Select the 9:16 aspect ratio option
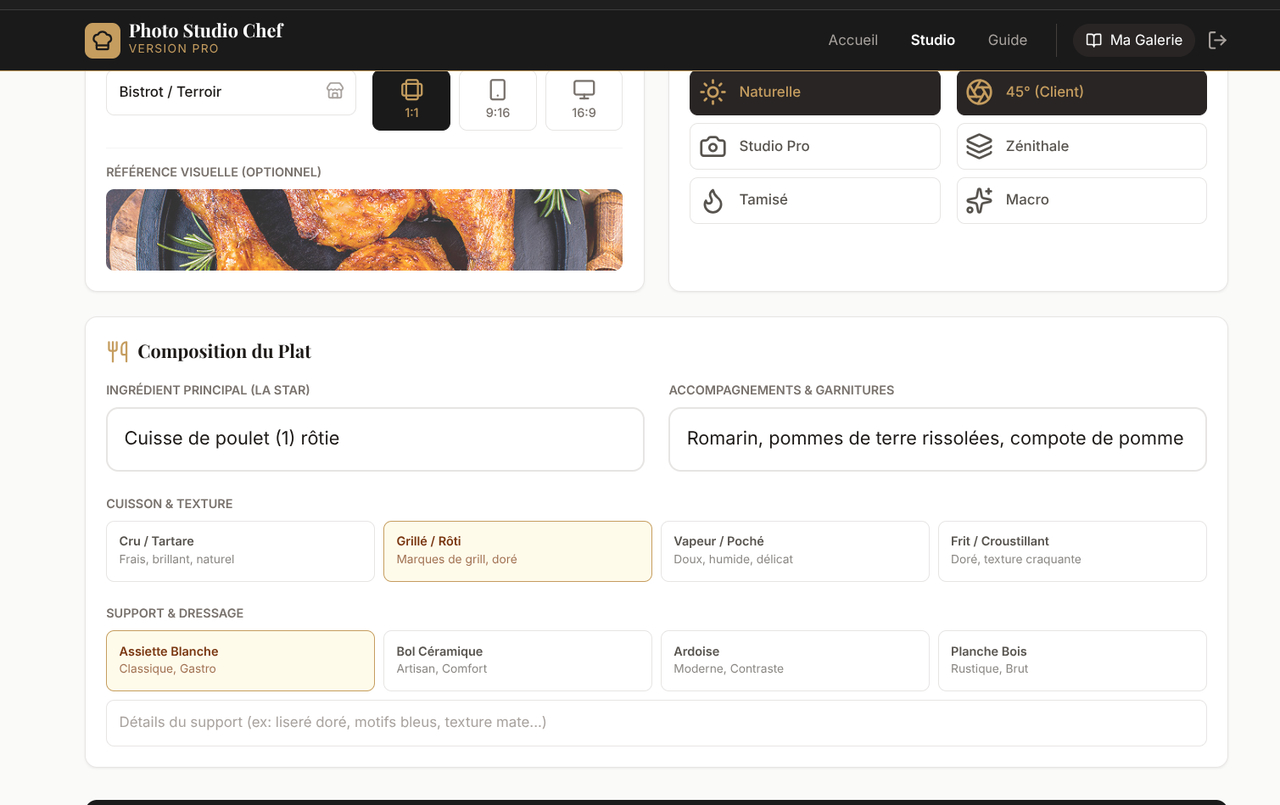Image resolution: width=1280 pixels, height=805 pixels. pyautogui.click(x=497, y=100)
